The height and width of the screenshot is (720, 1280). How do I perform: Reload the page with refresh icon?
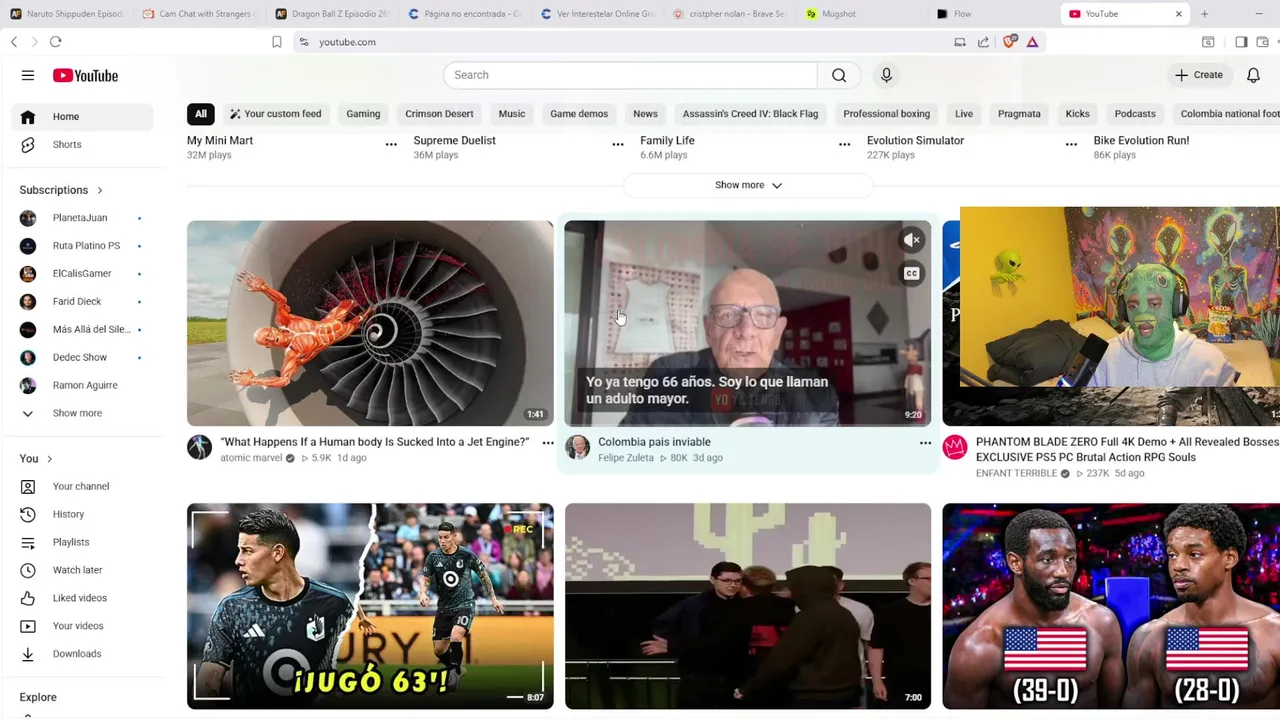[x=56, y=42]
